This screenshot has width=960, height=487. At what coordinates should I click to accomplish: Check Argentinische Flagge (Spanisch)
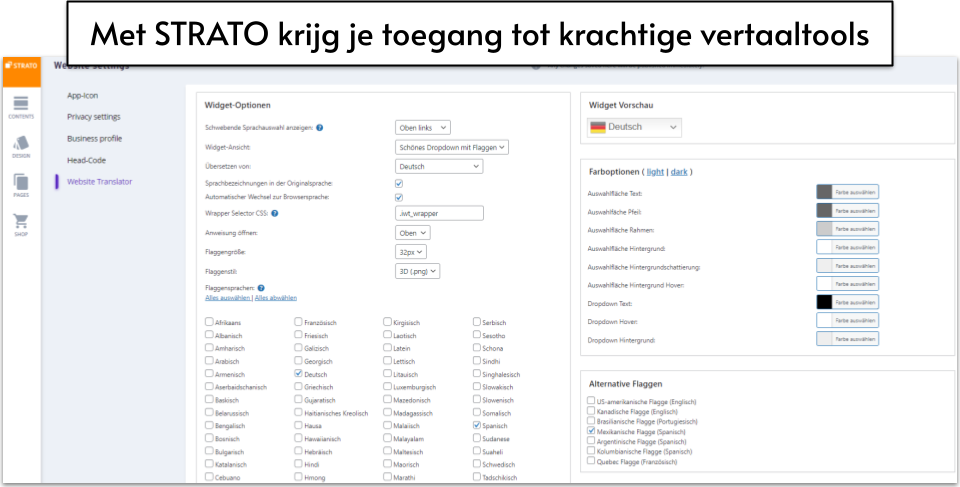591,440
